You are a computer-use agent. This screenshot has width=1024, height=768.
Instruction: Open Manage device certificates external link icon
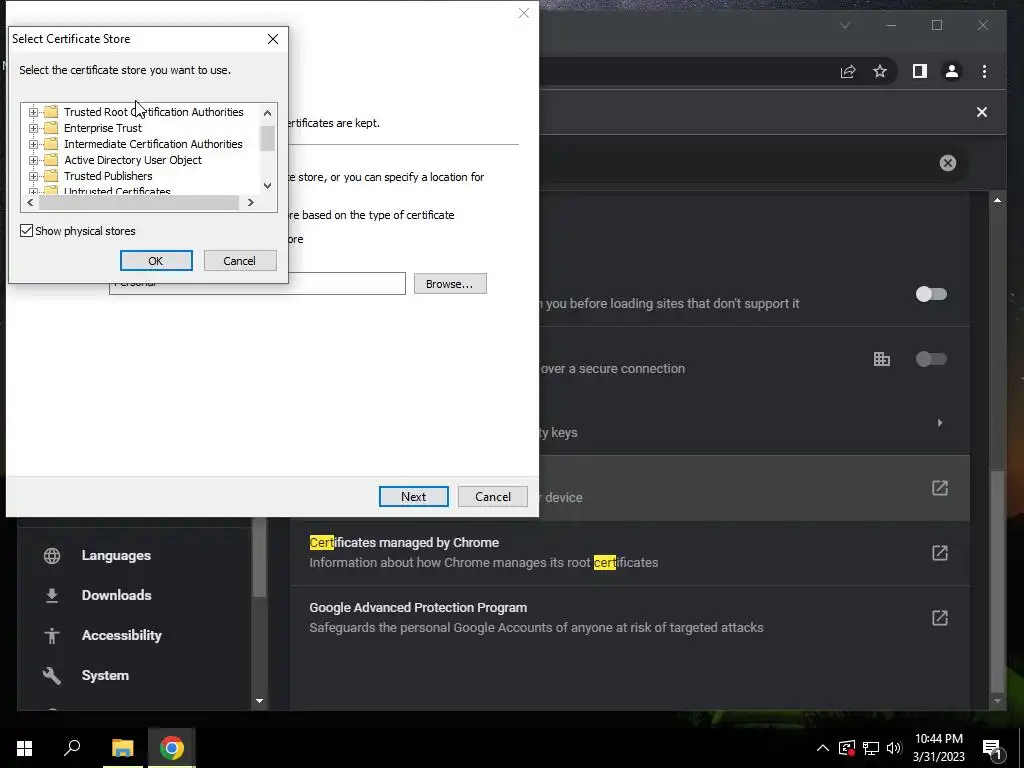pyautogui.click(x=940, y=488)
